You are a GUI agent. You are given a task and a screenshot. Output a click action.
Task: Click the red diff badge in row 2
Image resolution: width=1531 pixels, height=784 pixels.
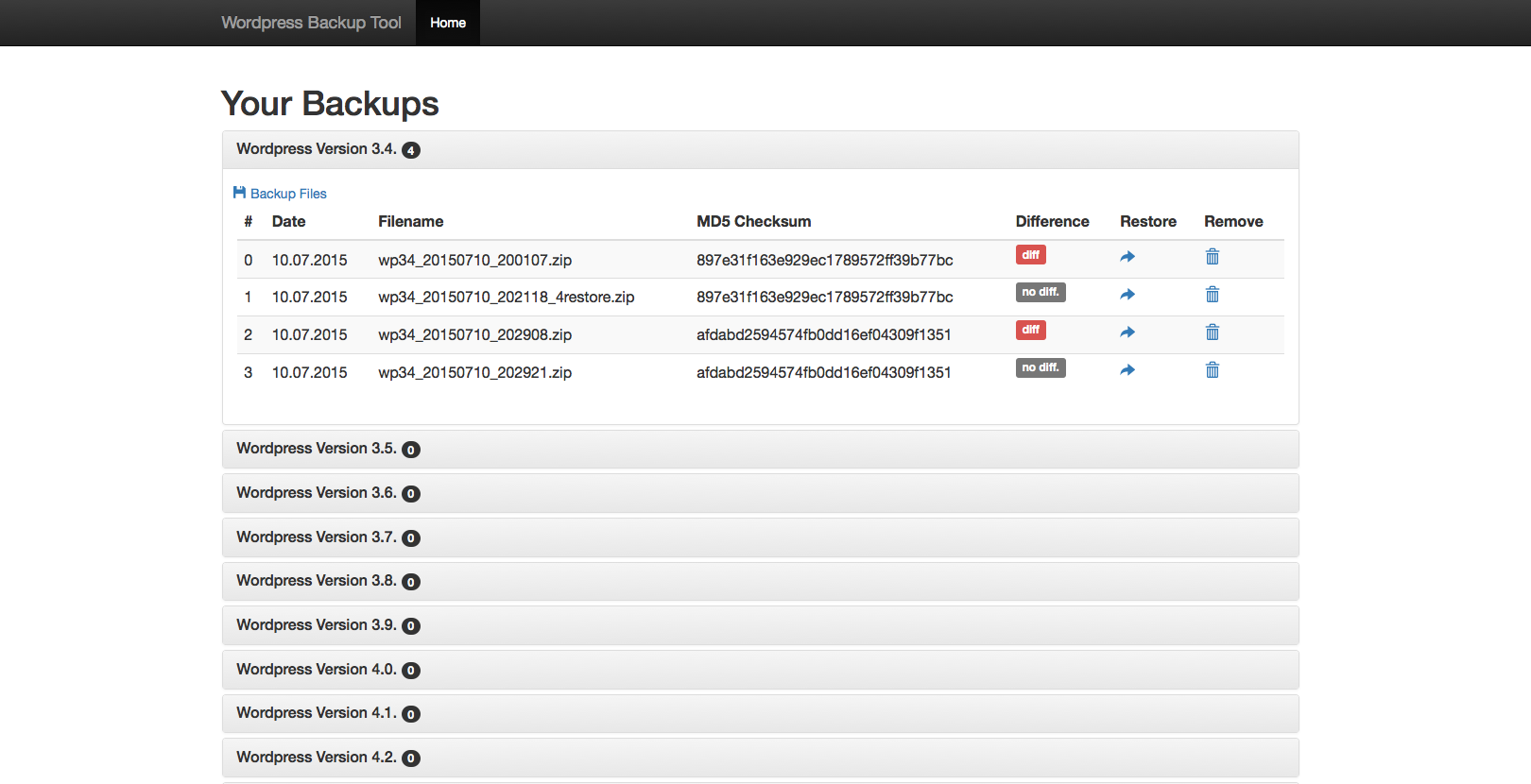[1031, 331]
